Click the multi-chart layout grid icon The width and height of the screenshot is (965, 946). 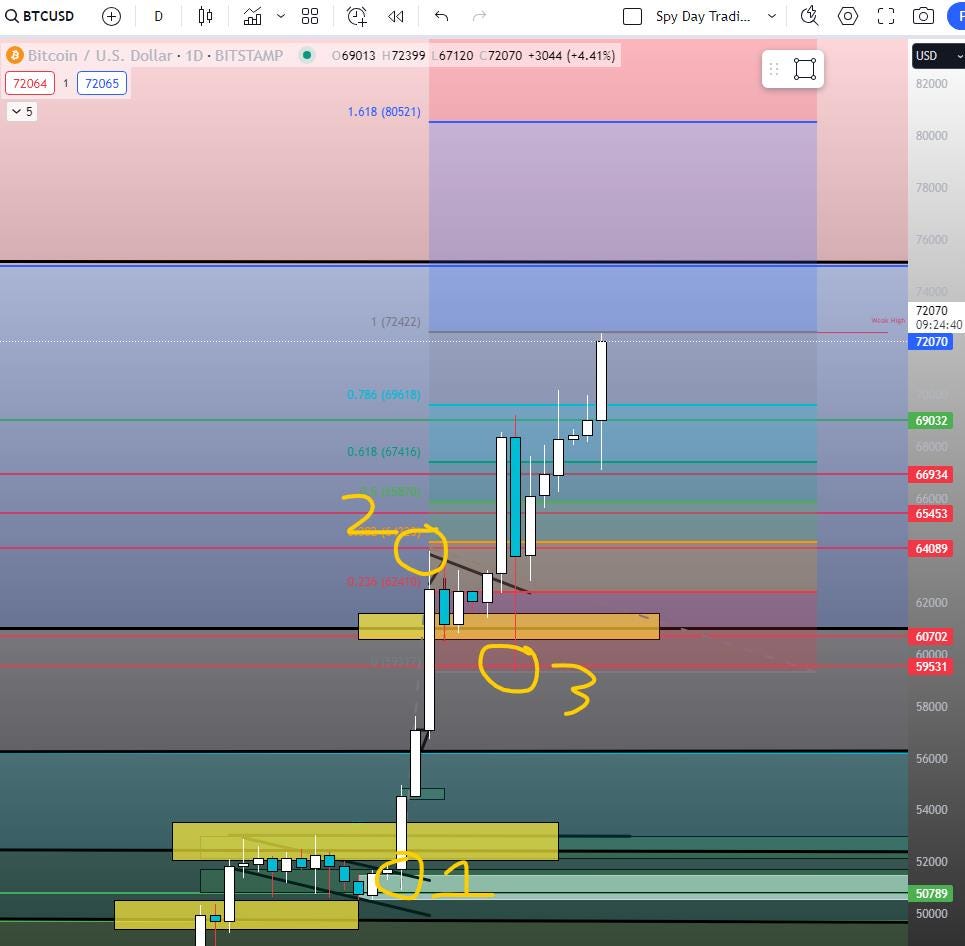click(x=310, y=16)
